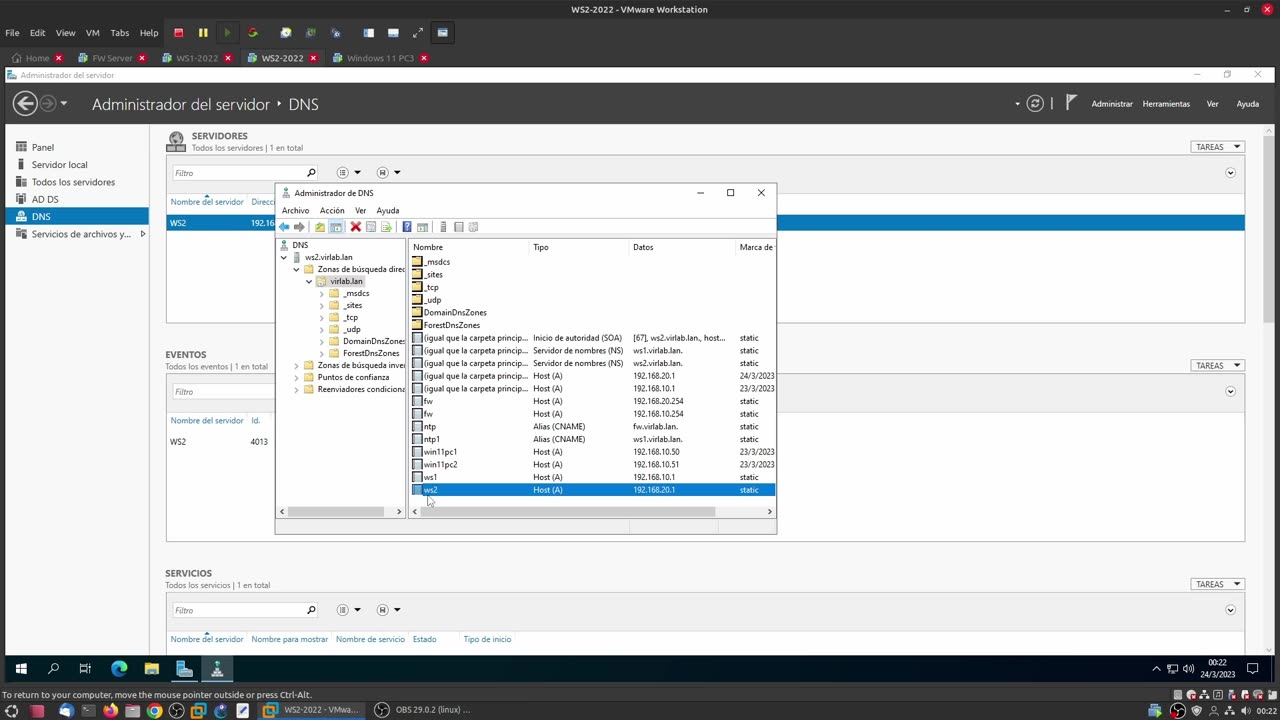Open Microsoft Edge from the guest taskbar
This screenshot has height=720, width=1280.
[119, 668]
